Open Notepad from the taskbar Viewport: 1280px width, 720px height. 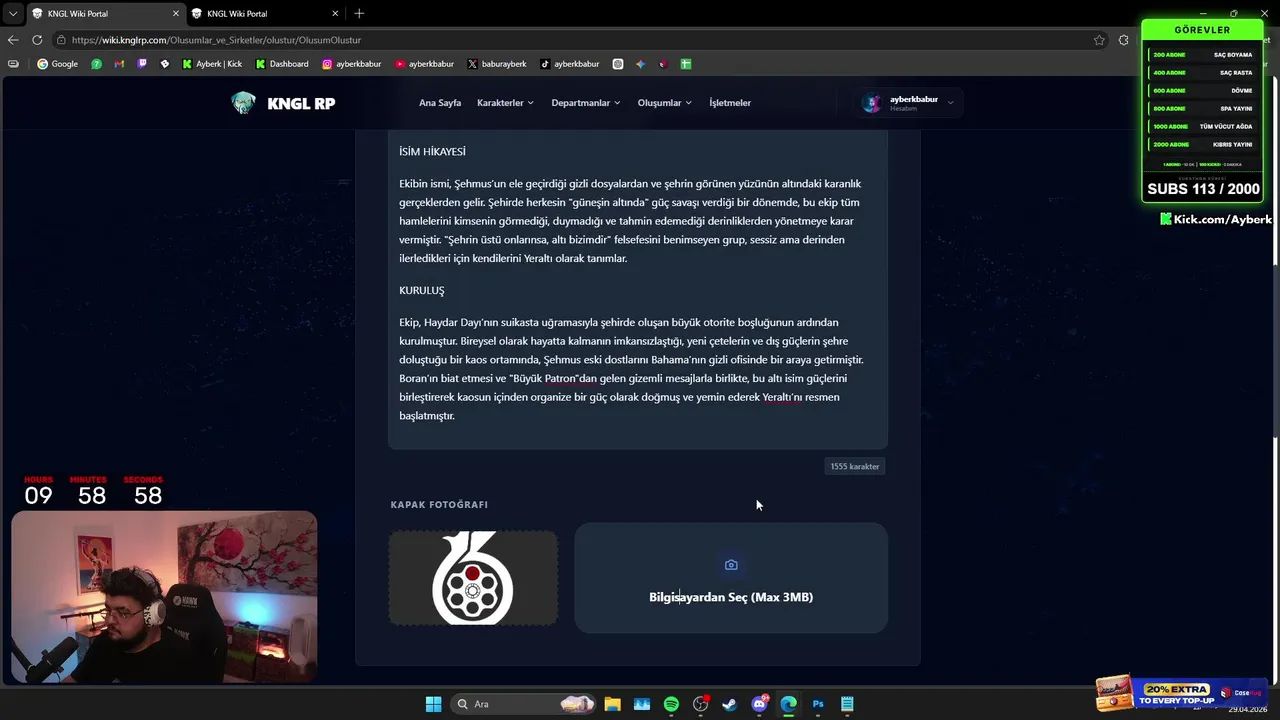point(847,704)
